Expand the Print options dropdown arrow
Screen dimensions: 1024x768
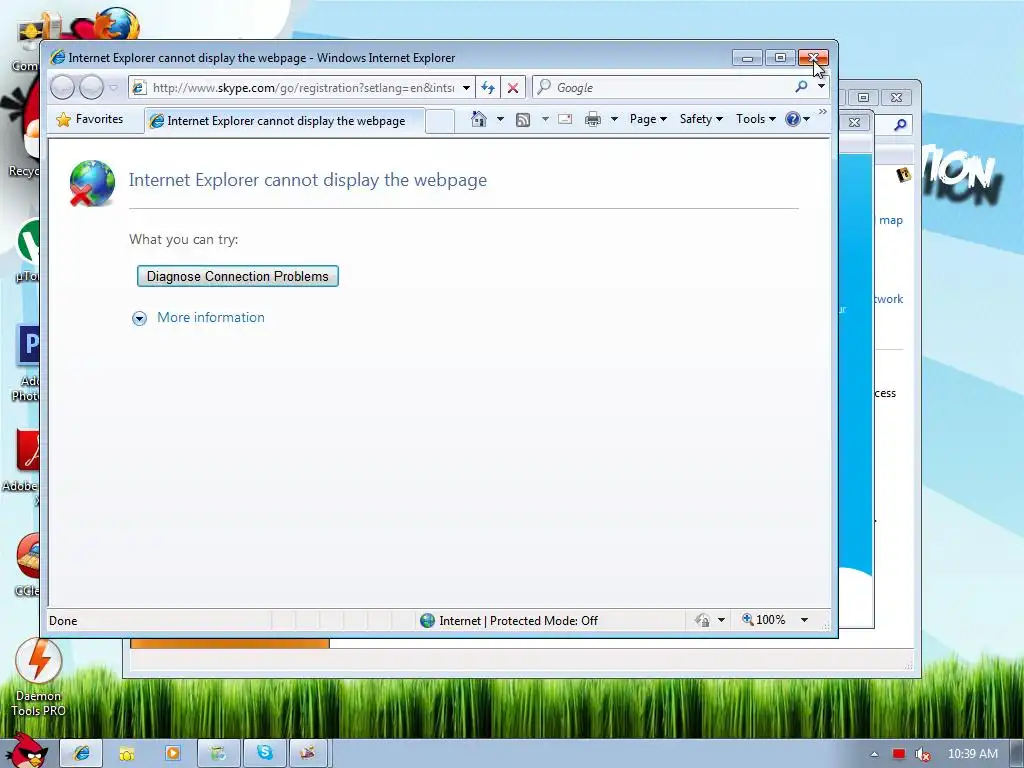614,119
